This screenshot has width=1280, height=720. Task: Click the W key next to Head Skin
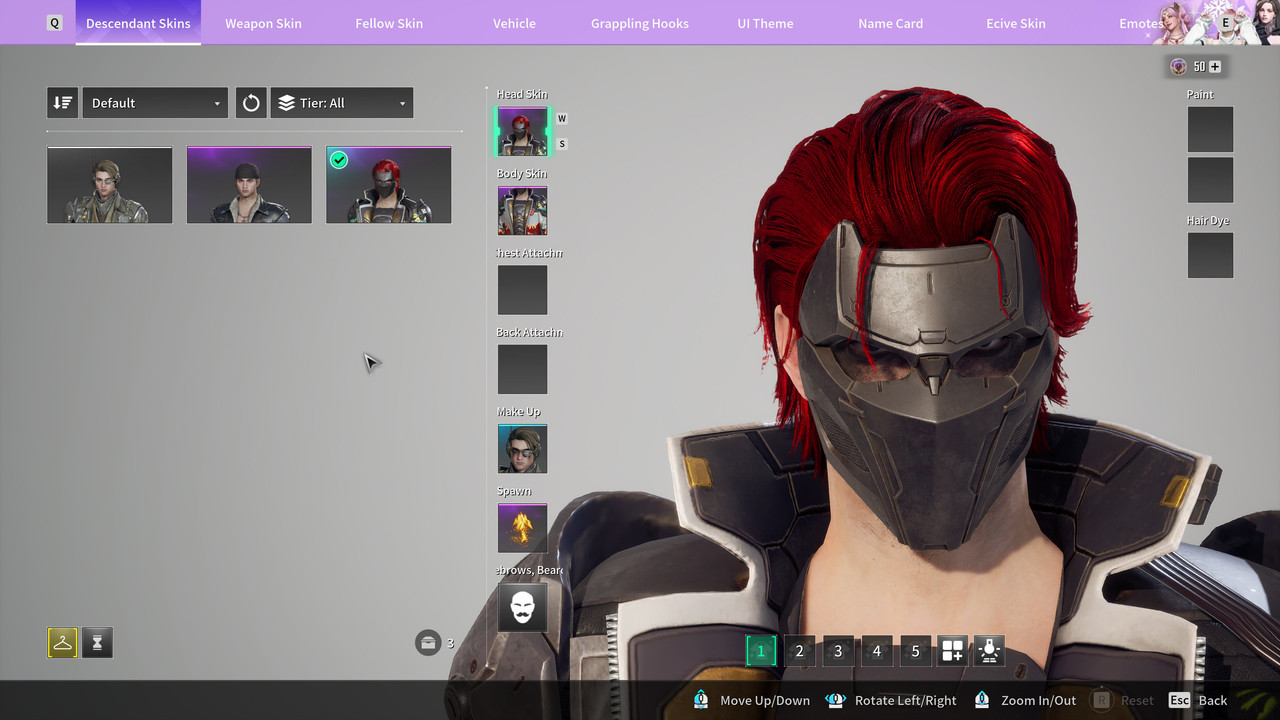[x=561, y=118]
